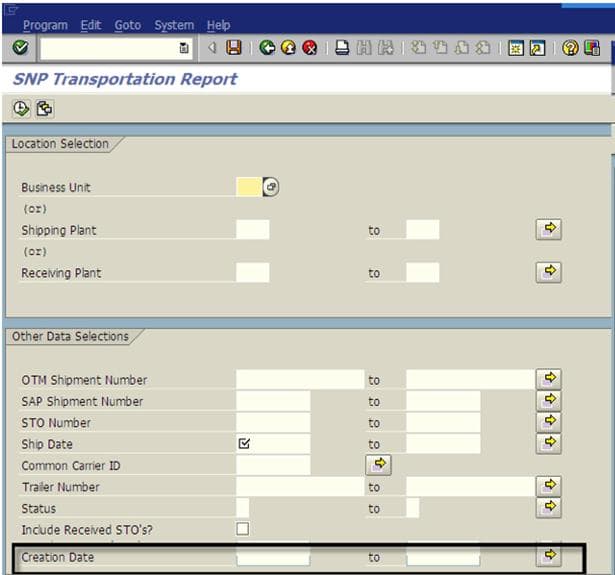Click the Next Page icon
The height and width of the screenshot is (575, 615).
[461, 48]
